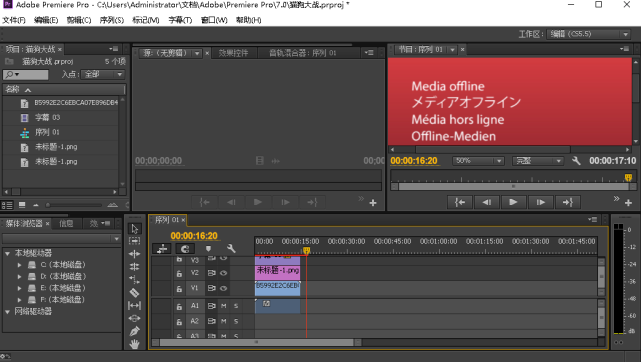
Task: Sort by the 名称 column header
Action: (63, 89)
